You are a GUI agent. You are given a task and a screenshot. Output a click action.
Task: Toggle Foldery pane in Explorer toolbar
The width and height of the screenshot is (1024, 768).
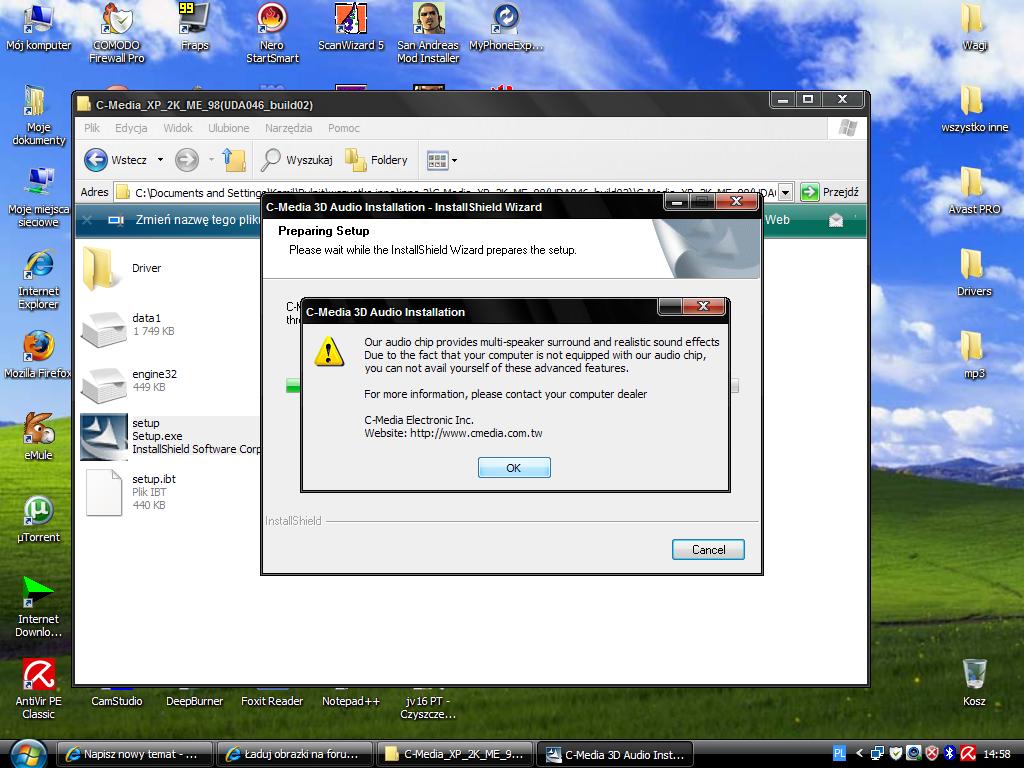[x=376, y=160]
